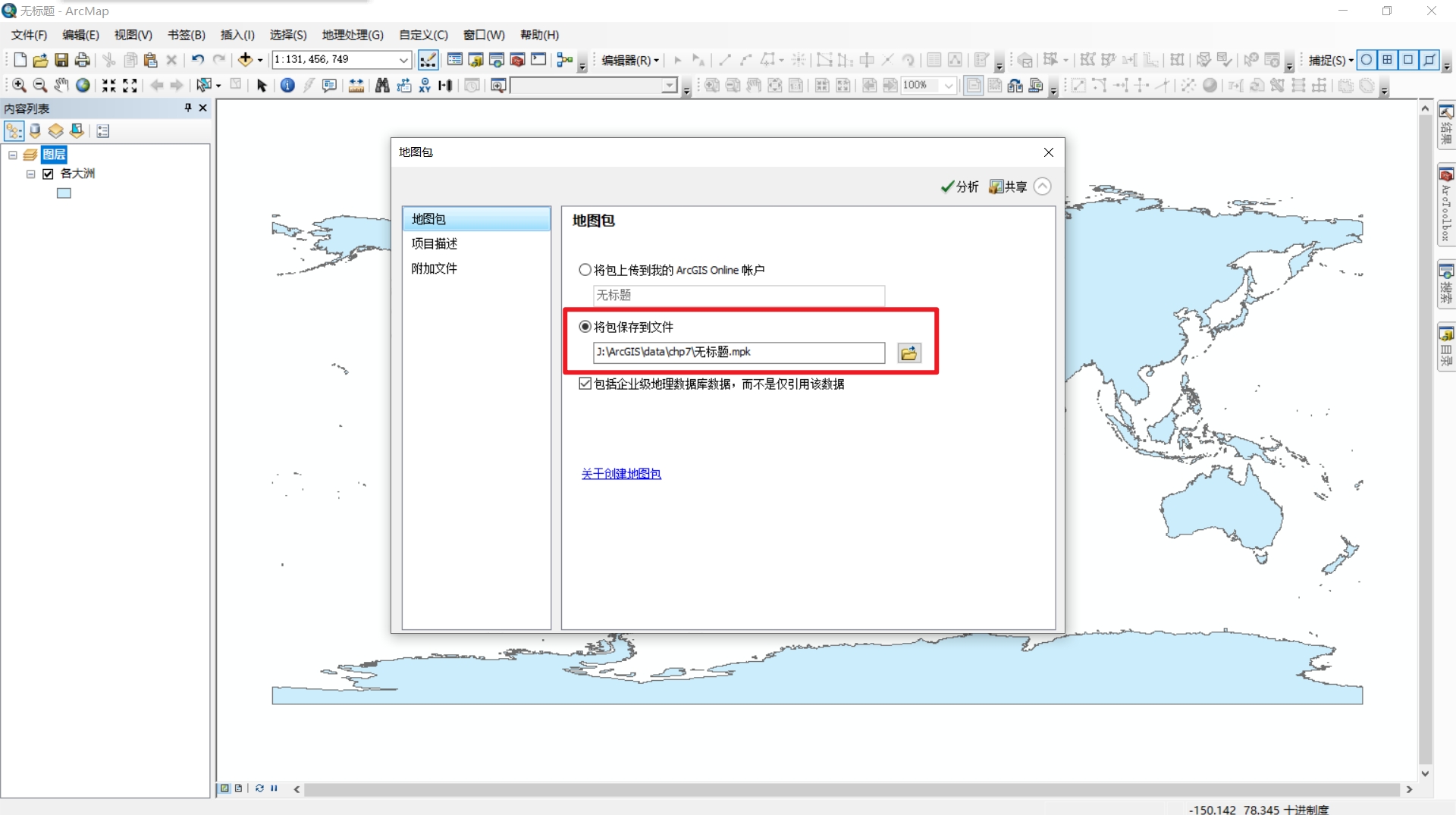Open the Go To XY tool
This screenshot has width=1456, height=815.
tap(425, 86)
